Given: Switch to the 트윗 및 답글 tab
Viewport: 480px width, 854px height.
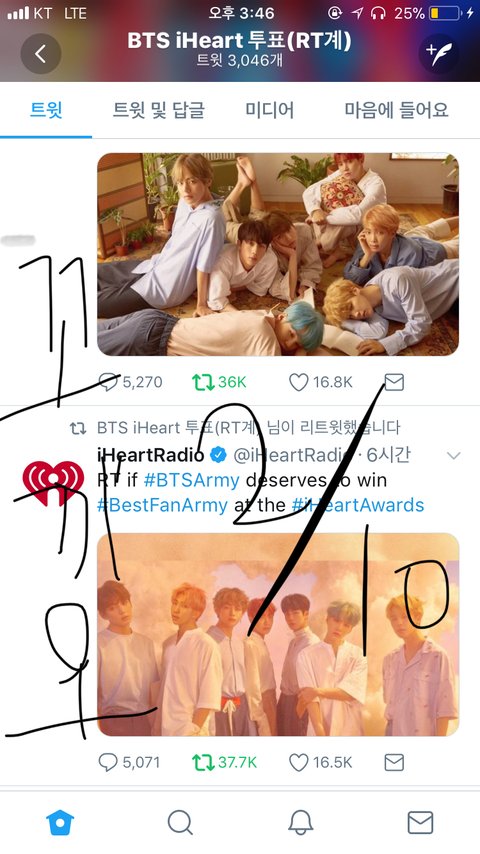Looking at the screenshot, I should 159,110.
